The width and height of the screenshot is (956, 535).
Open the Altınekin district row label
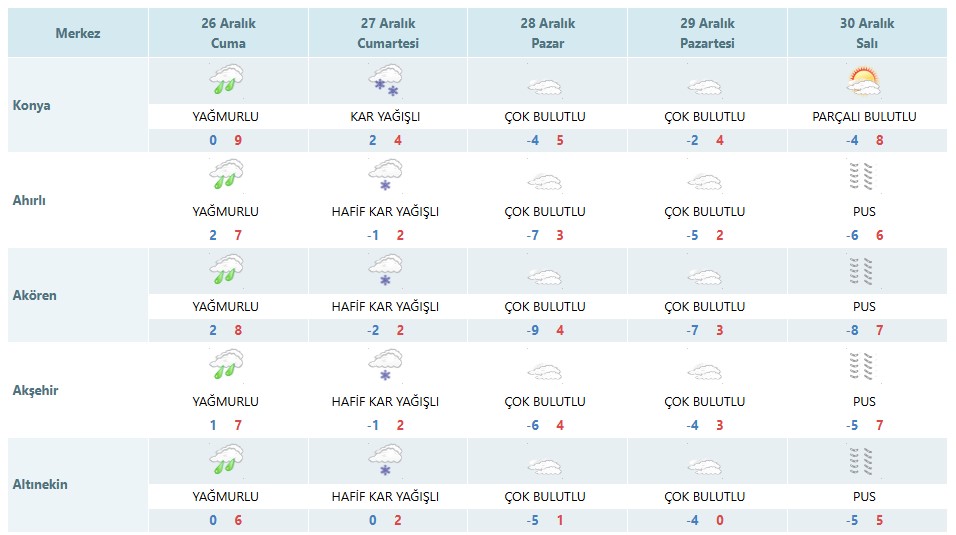click(x=40, y=484)
